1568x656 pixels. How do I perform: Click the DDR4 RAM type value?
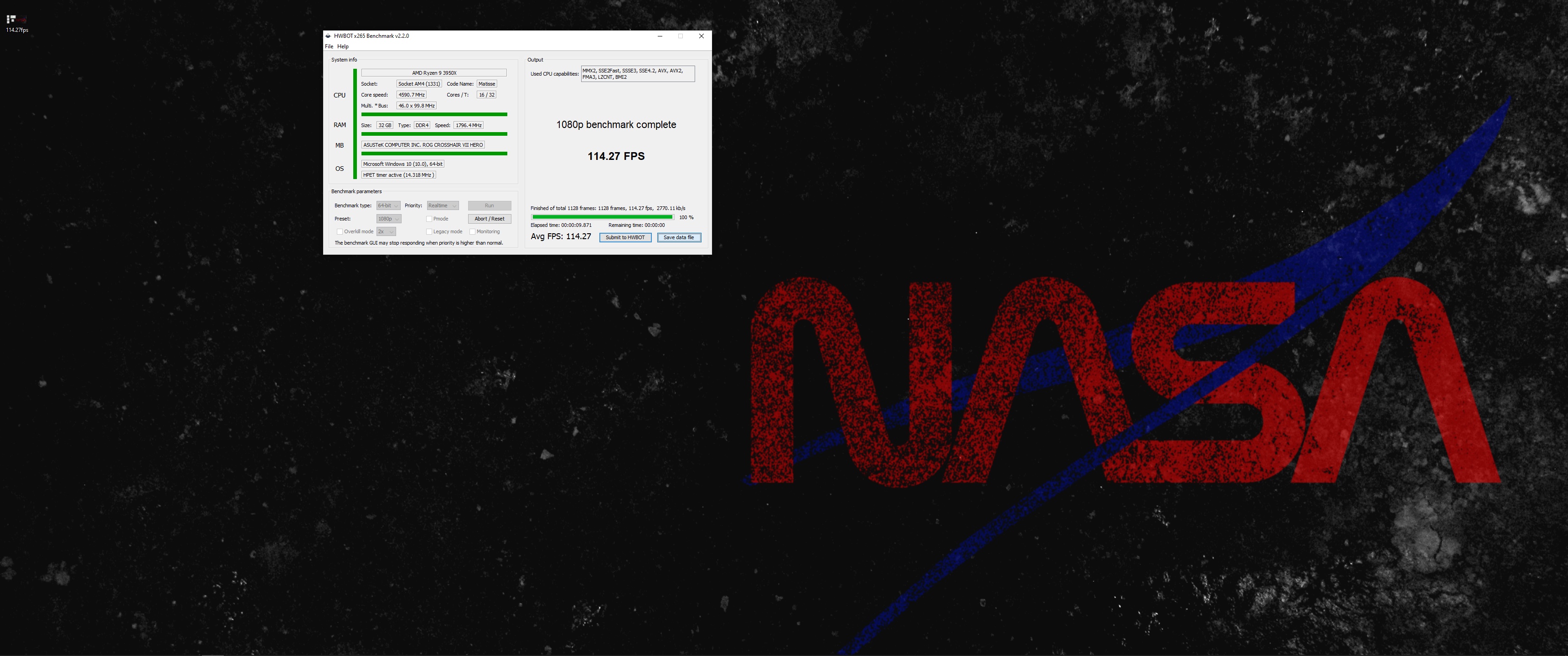(422, 125)
